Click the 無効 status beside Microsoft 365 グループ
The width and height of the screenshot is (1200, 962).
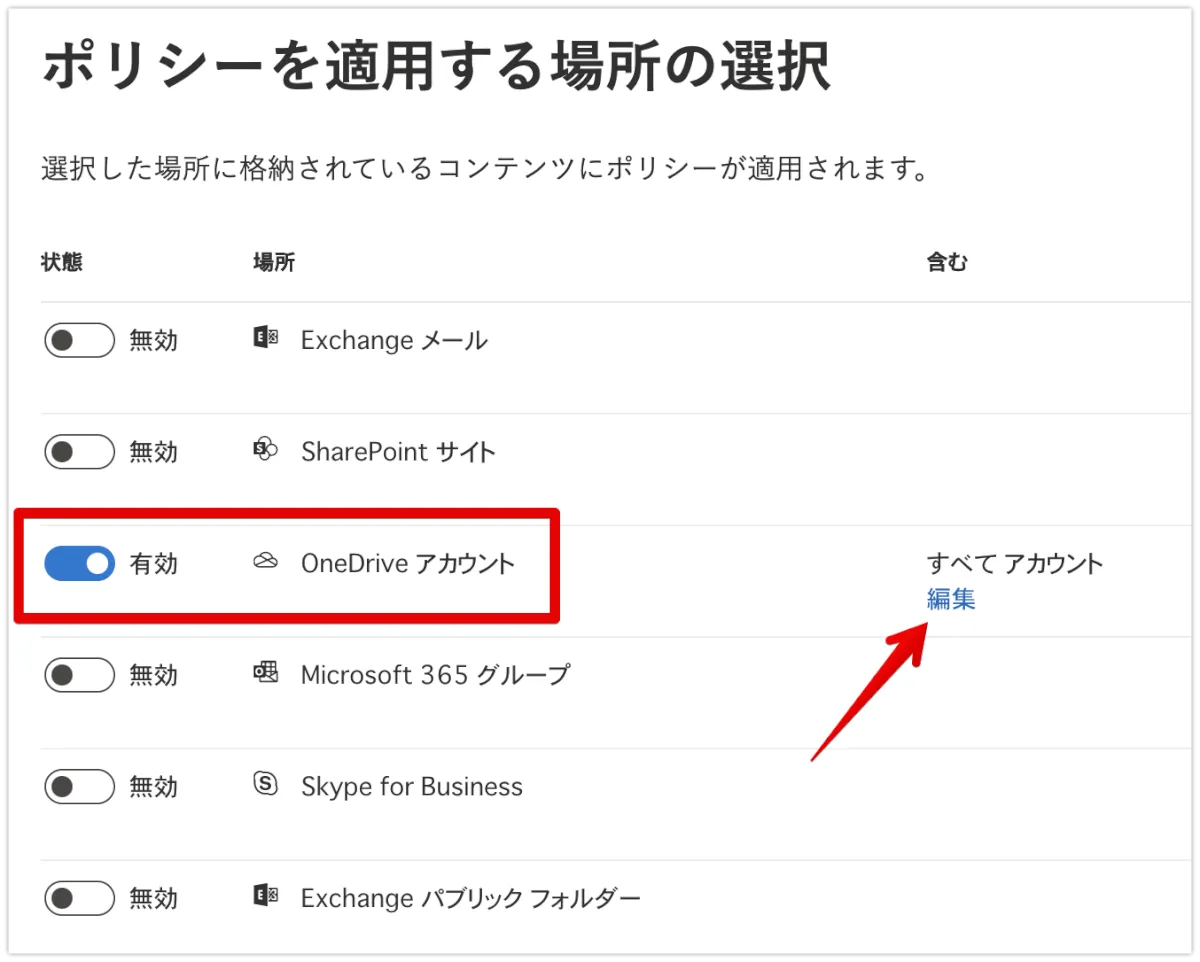coord(154,675)
